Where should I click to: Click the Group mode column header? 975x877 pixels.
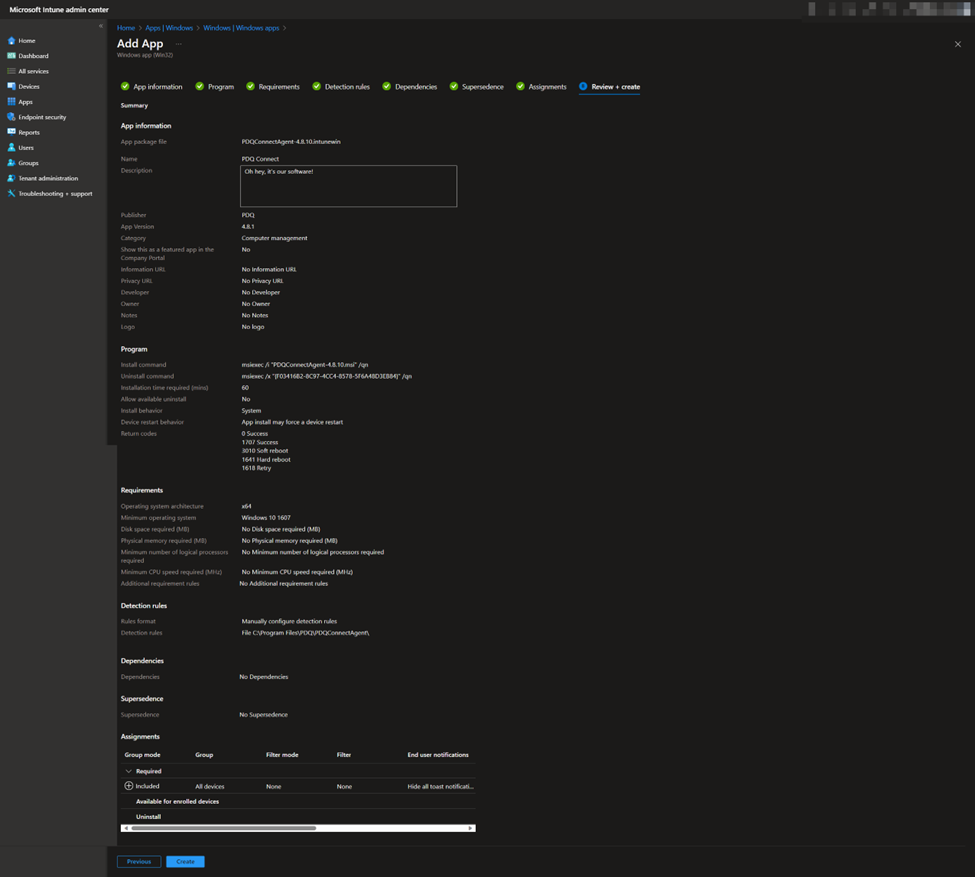[x=142, y=755]
